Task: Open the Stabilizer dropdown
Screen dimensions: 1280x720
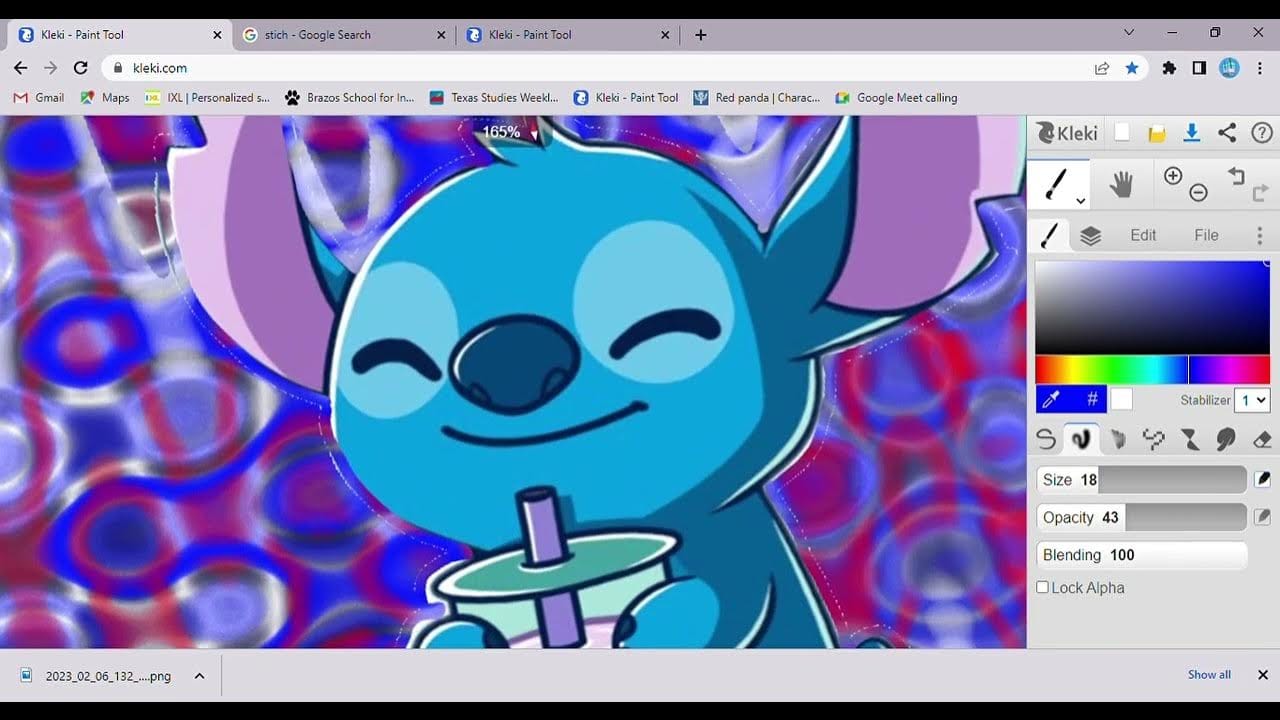Action: point(1253,399)
